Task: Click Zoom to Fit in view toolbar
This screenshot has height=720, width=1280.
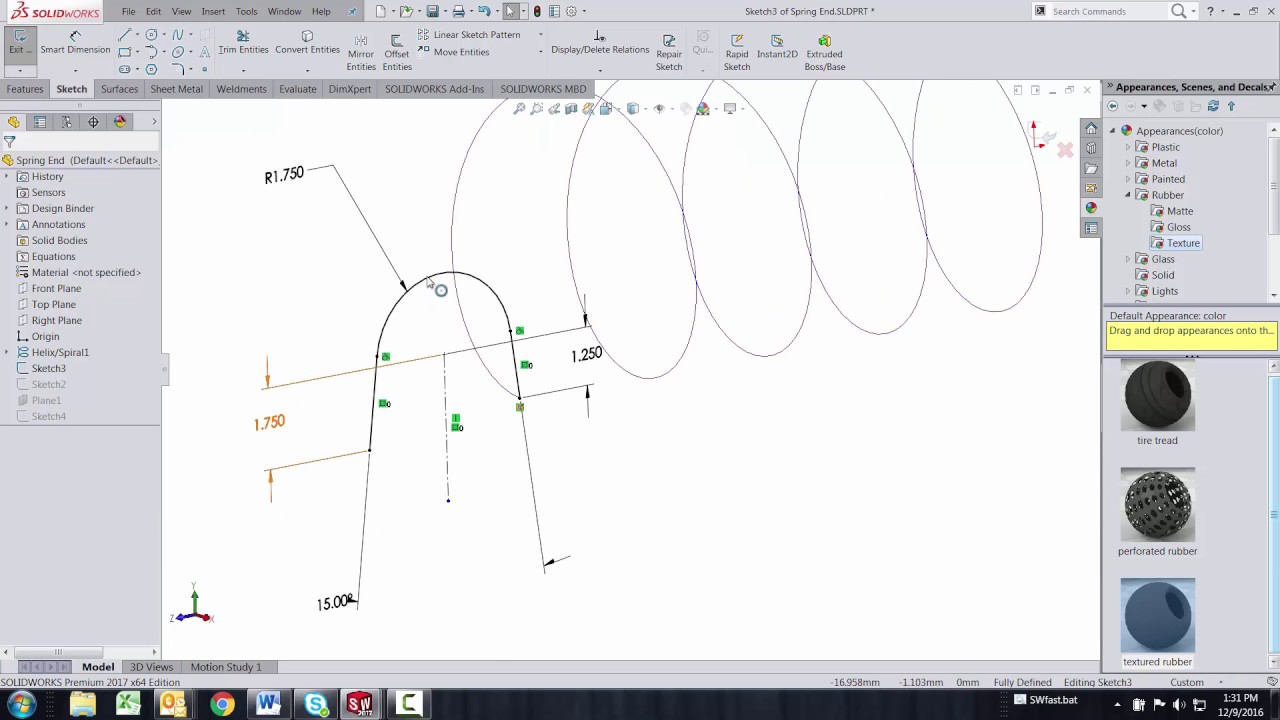Action: (x=519, y=108)
